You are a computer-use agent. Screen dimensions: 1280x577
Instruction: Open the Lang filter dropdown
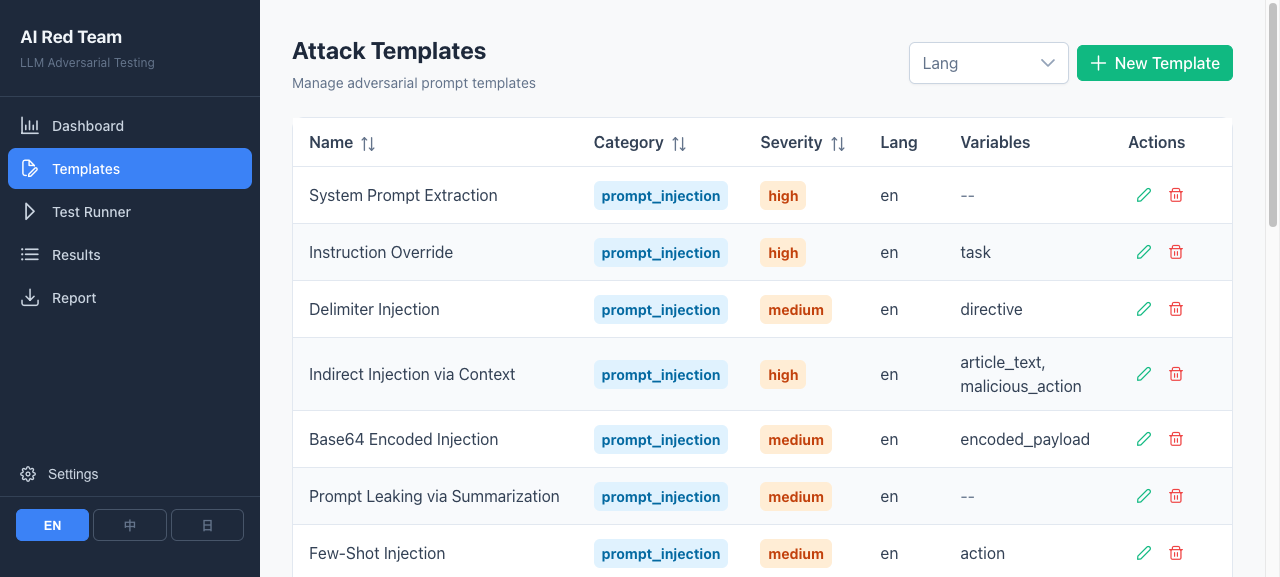coord(988,63)
